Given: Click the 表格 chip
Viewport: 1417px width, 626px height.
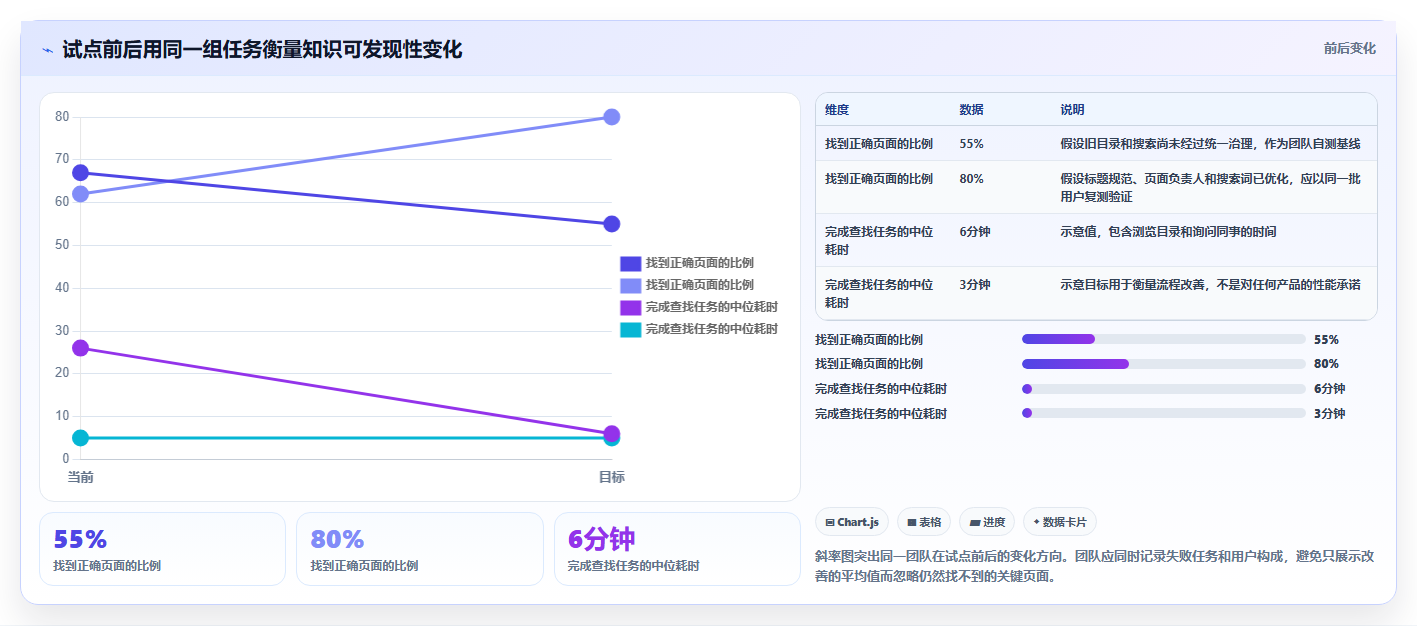Looking at the screenshot, I should (x=924, y=522).
